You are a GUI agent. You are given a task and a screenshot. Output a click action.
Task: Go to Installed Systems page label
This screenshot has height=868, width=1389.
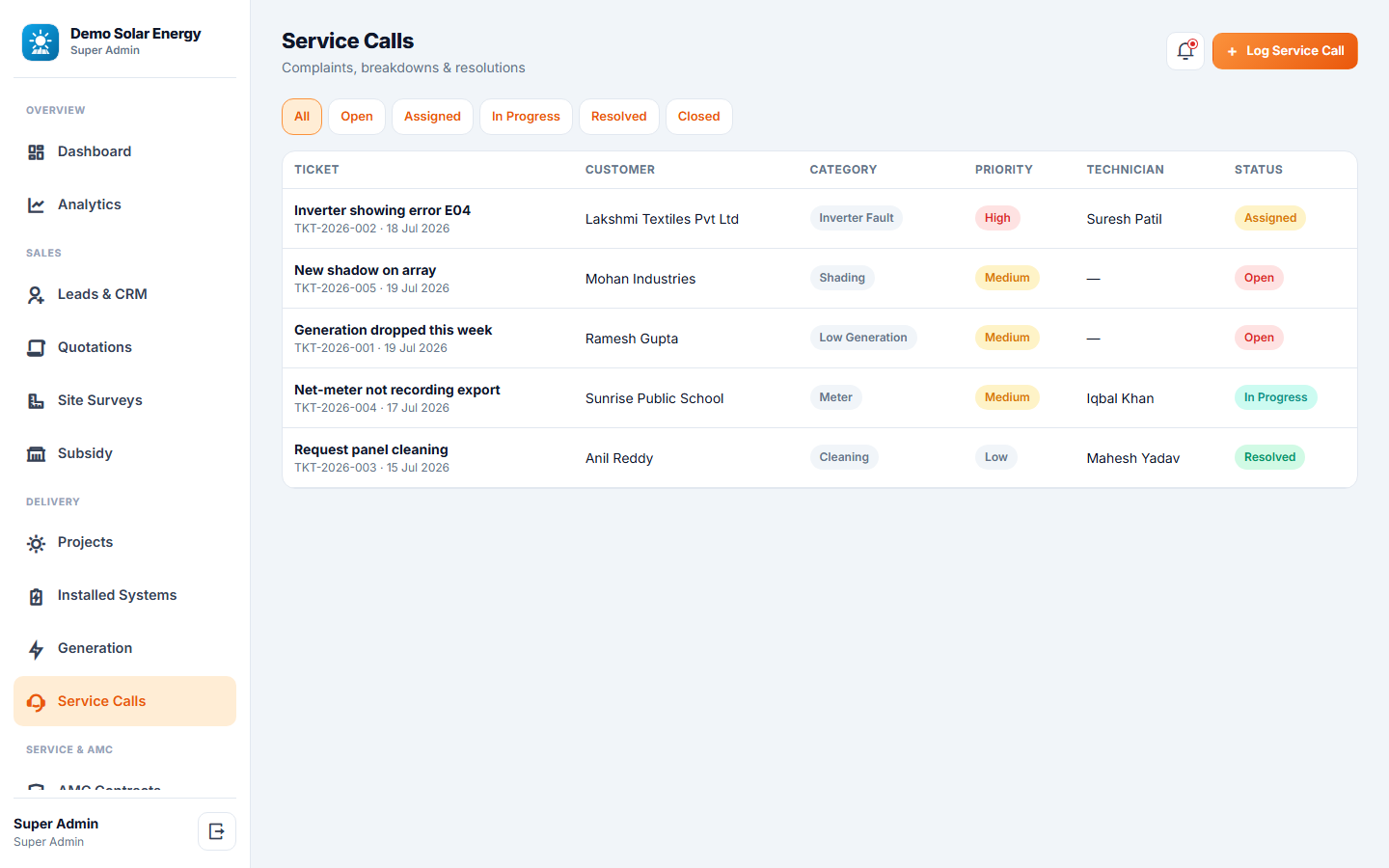pyautogui.click(x=117, y=595)
